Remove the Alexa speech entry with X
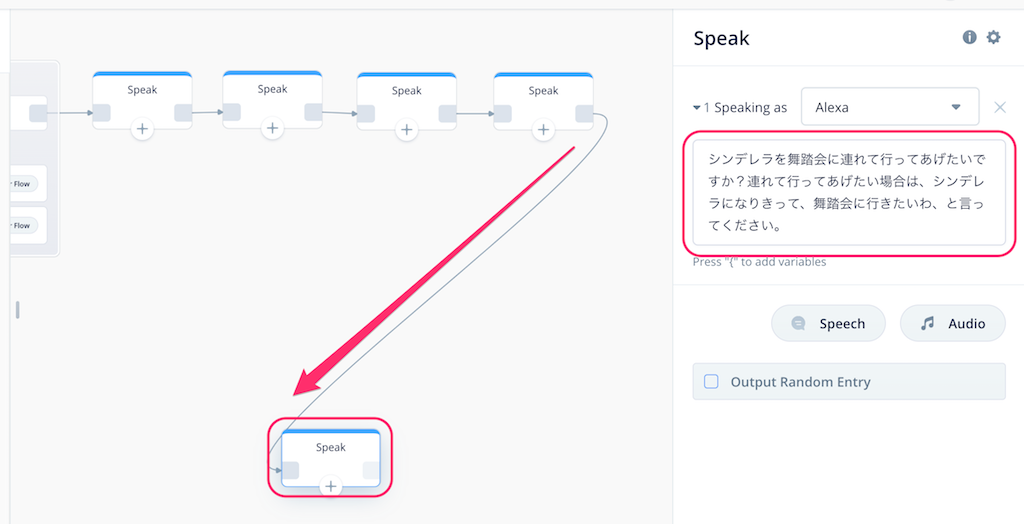The width and height of the screenshot is (1024, 524). pos(1000,107)
